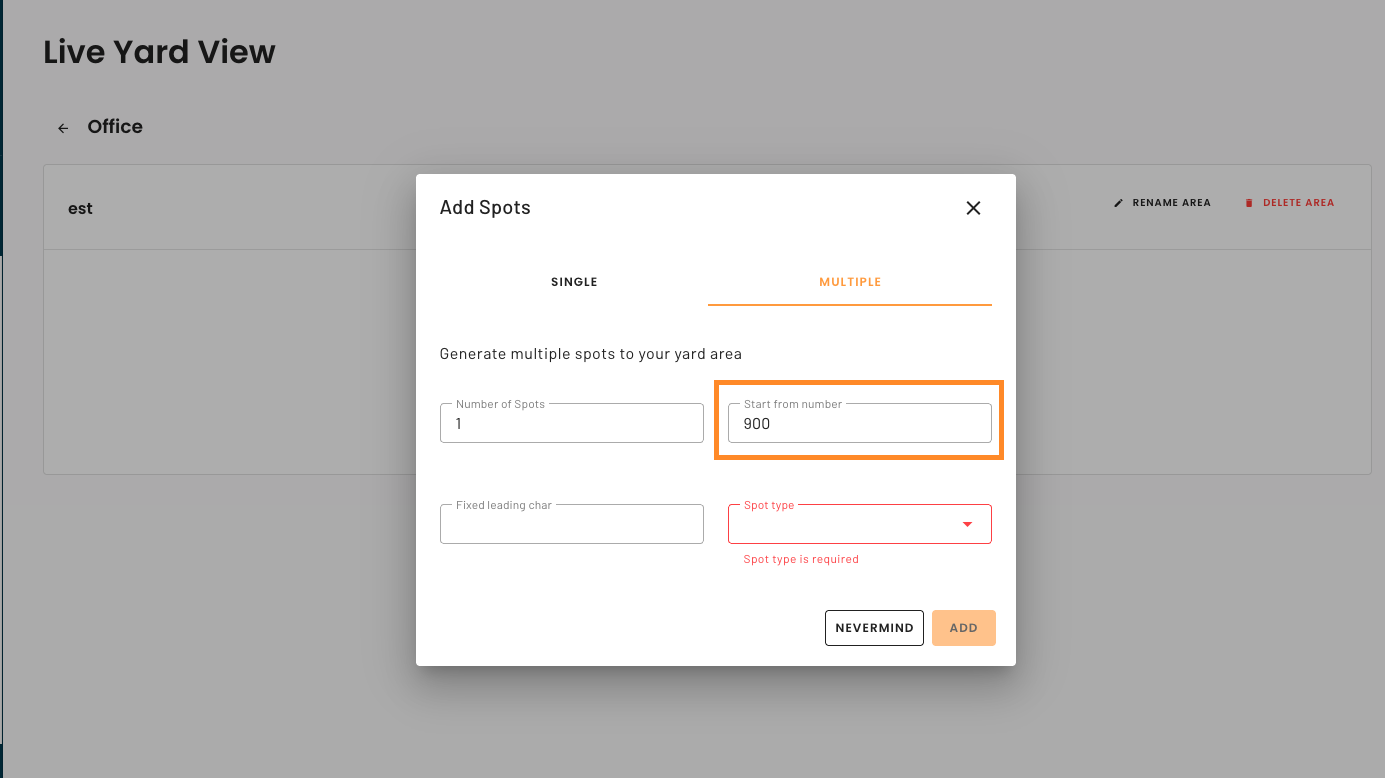Click the orange Add button
This screenshot has height=778, width=1385.
(x=964, y=628)
